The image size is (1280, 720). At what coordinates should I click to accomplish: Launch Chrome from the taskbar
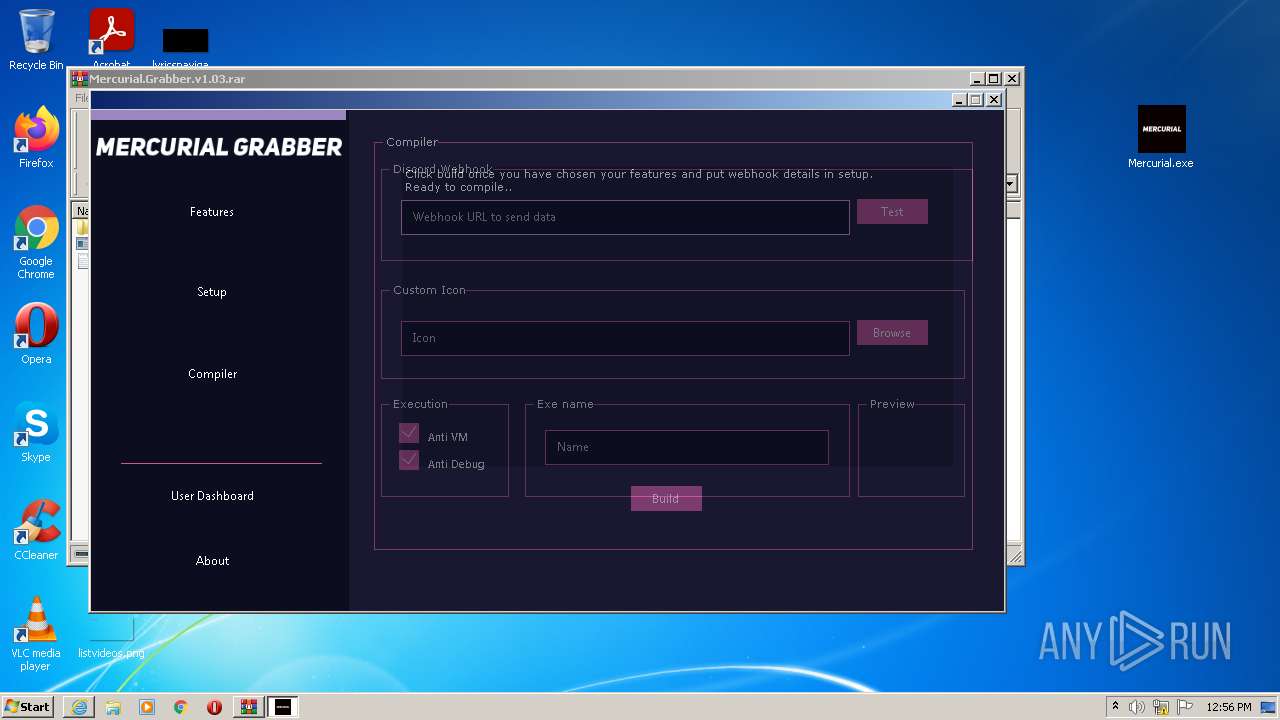point(181,707)
